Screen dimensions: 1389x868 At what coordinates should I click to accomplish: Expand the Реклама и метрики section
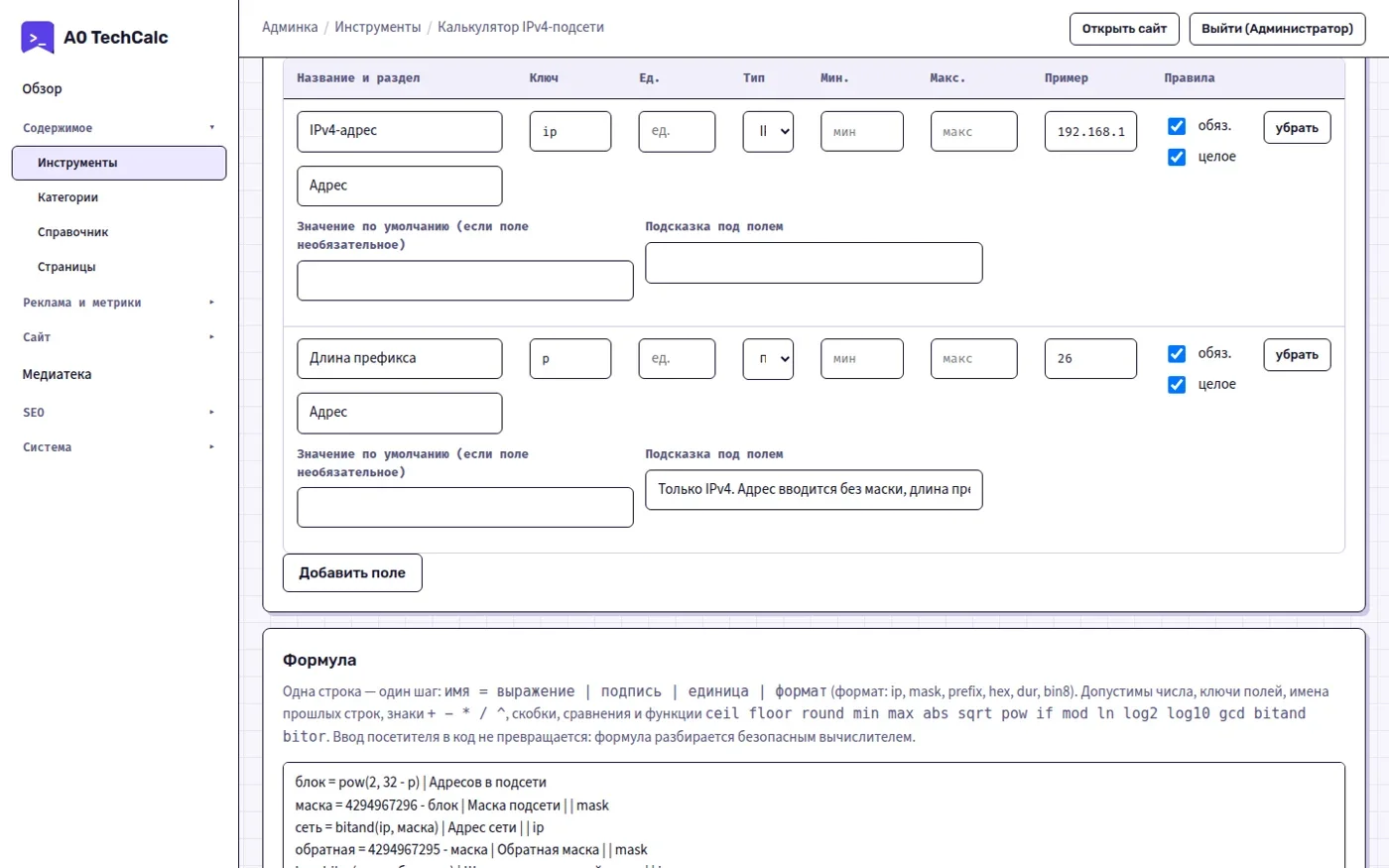point(119,303)
